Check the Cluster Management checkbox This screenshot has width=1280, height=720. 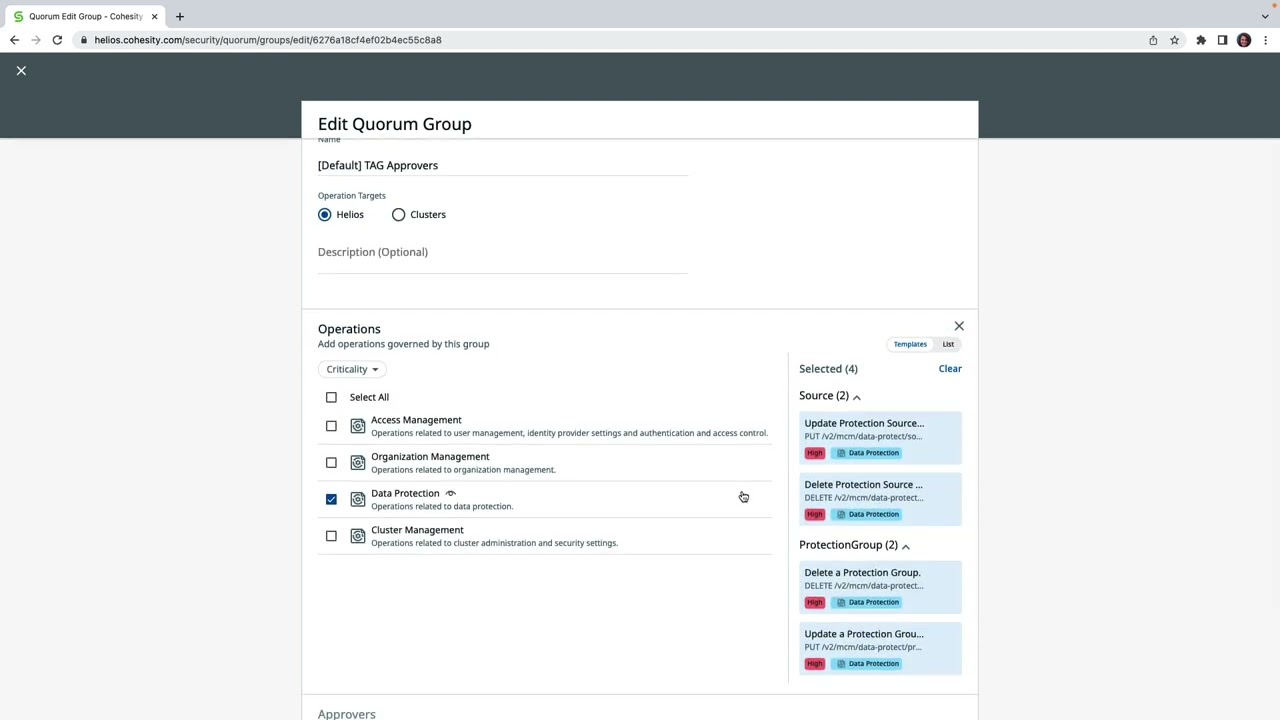[331, 536]
